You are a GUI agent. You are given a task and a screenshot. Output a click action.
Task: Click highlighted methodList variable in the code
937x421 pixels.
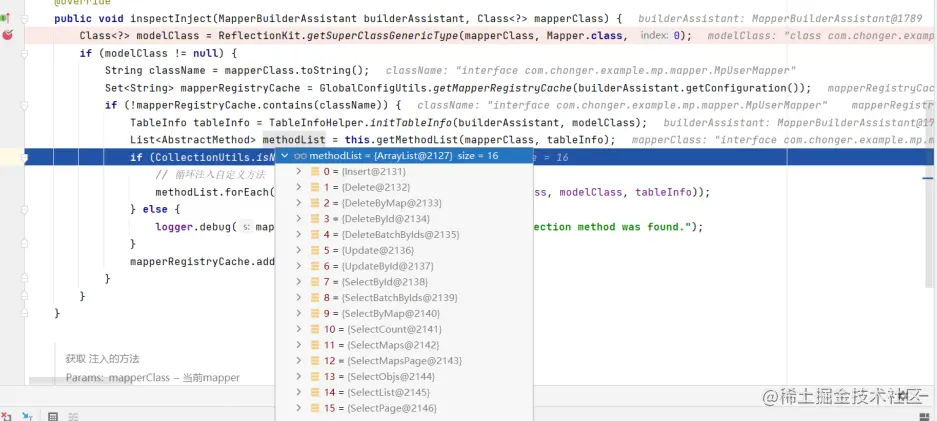(x=294, y=140)
